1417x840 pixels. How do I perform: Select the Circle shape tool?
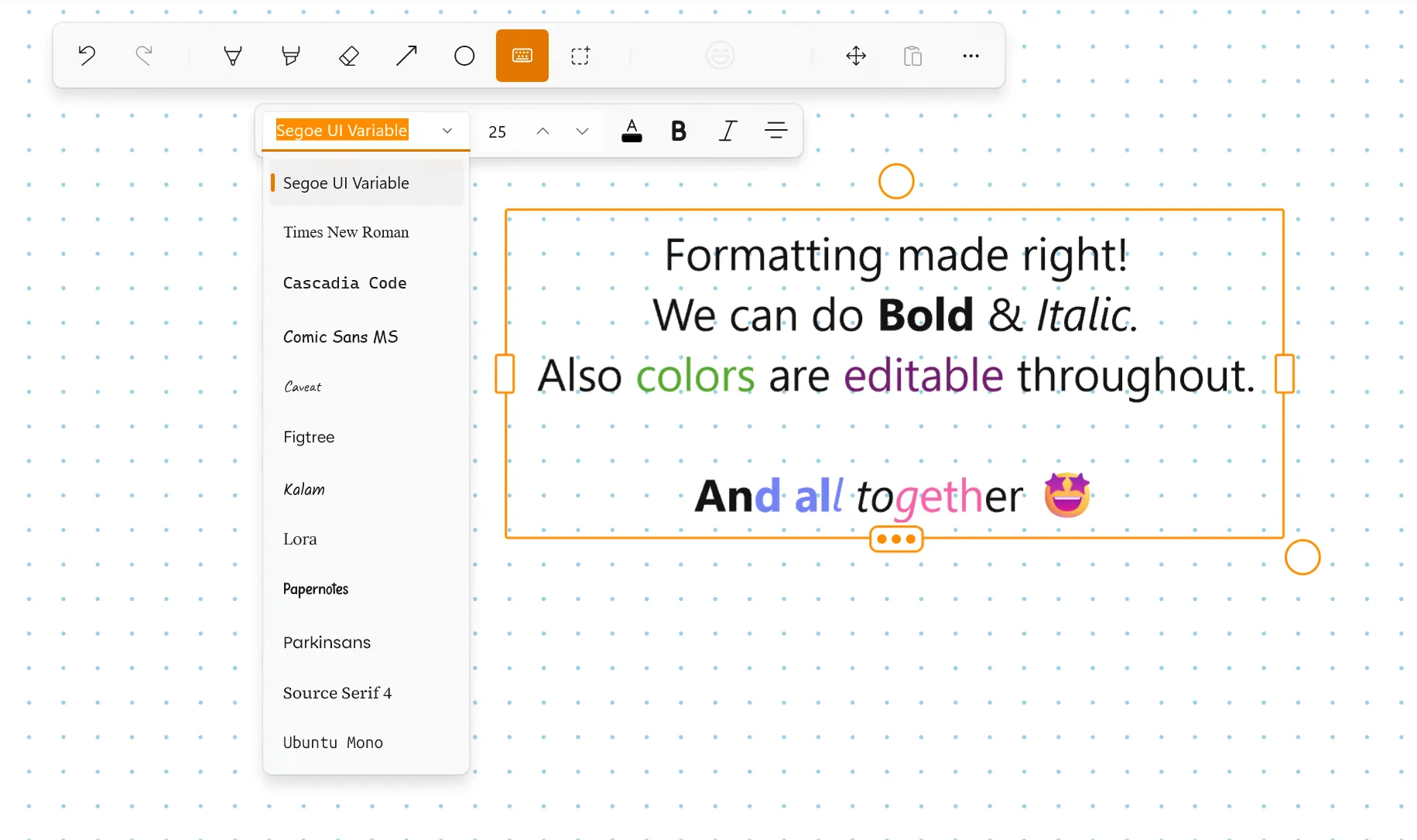[x=464, y=56]
